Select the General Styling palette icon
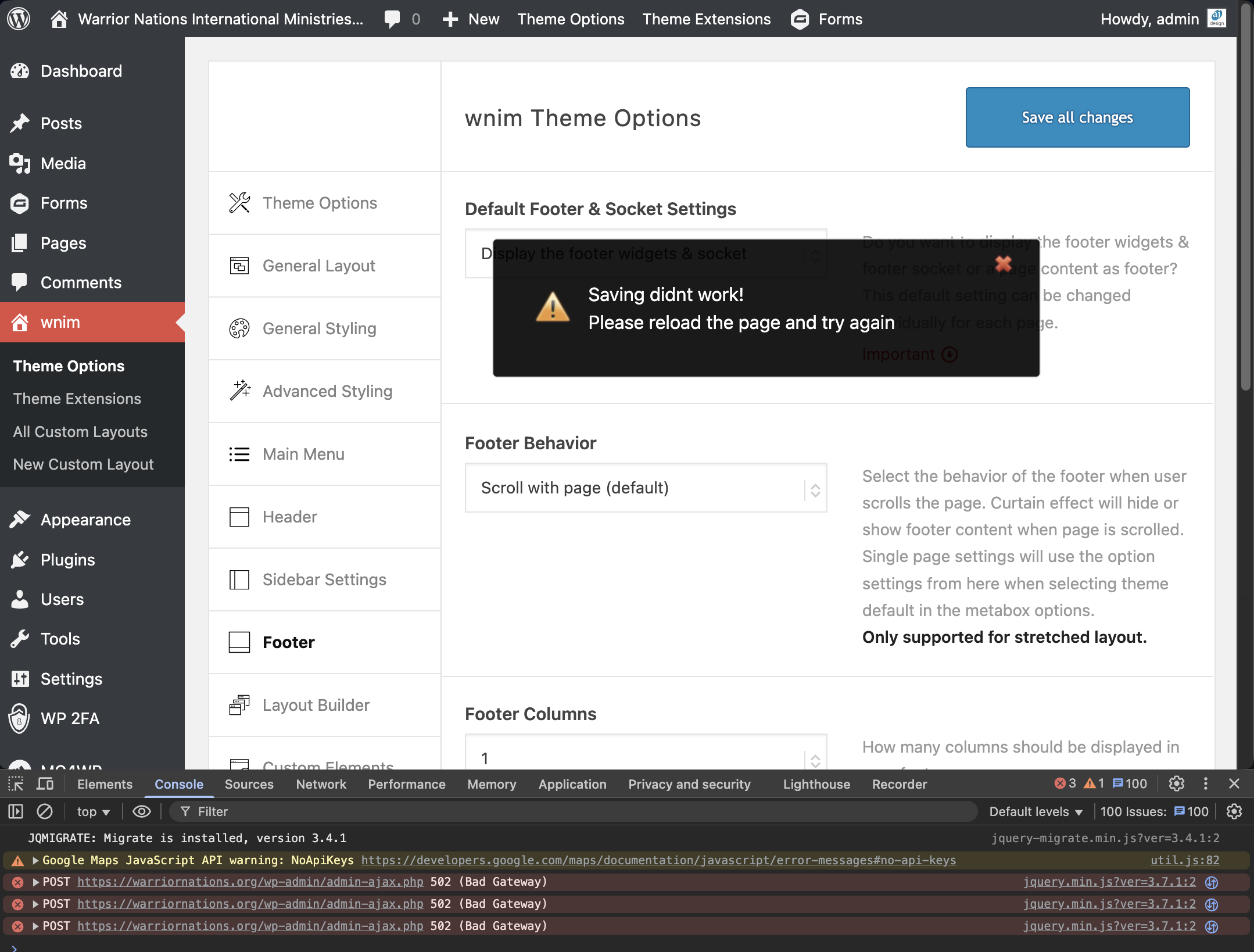This screenshot has height=952, width=1254. point(239,328)
